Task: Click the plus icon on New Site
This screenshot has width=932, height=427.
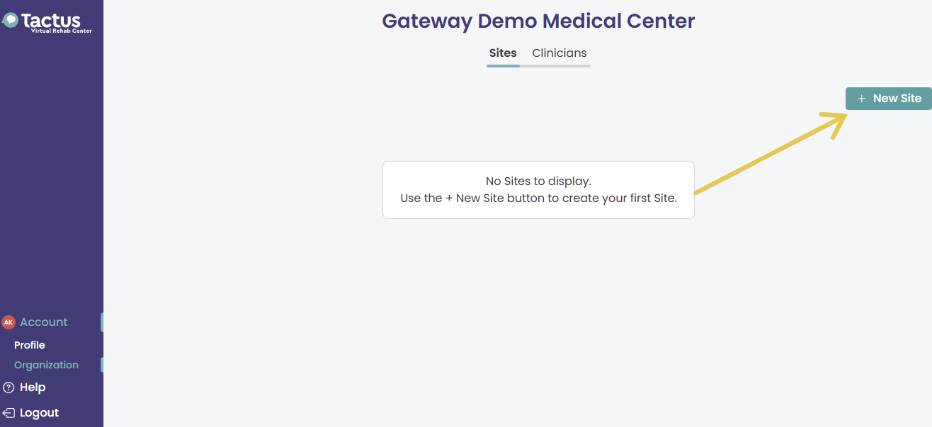Action: pos(861,99)
